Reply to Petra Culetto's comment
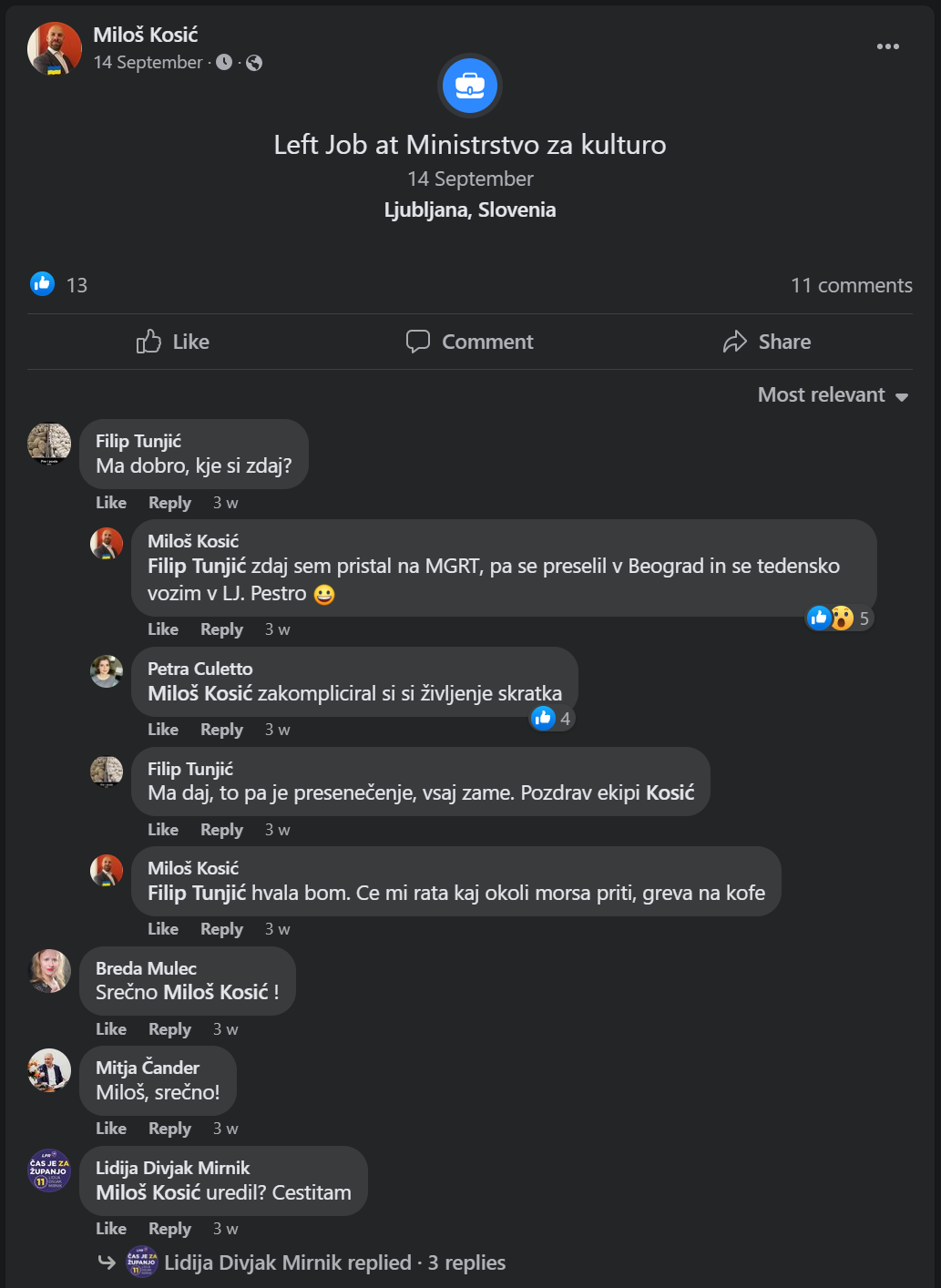 coord(221,730)
